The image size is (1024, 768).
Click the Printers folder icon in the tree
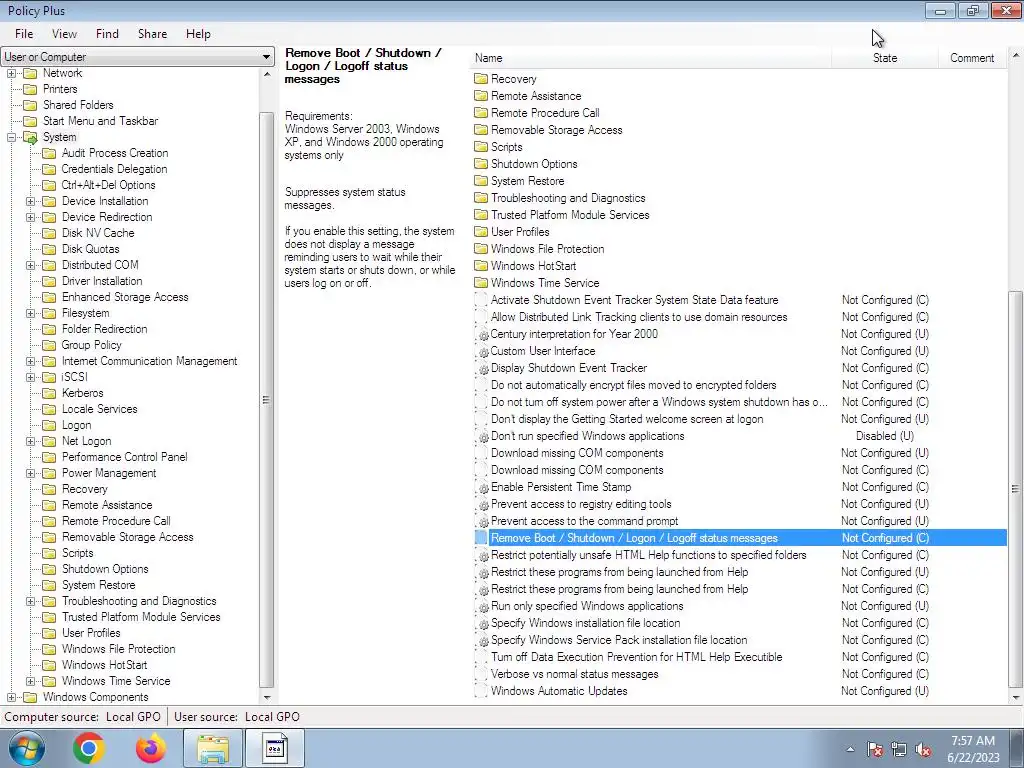pos(30,89)
